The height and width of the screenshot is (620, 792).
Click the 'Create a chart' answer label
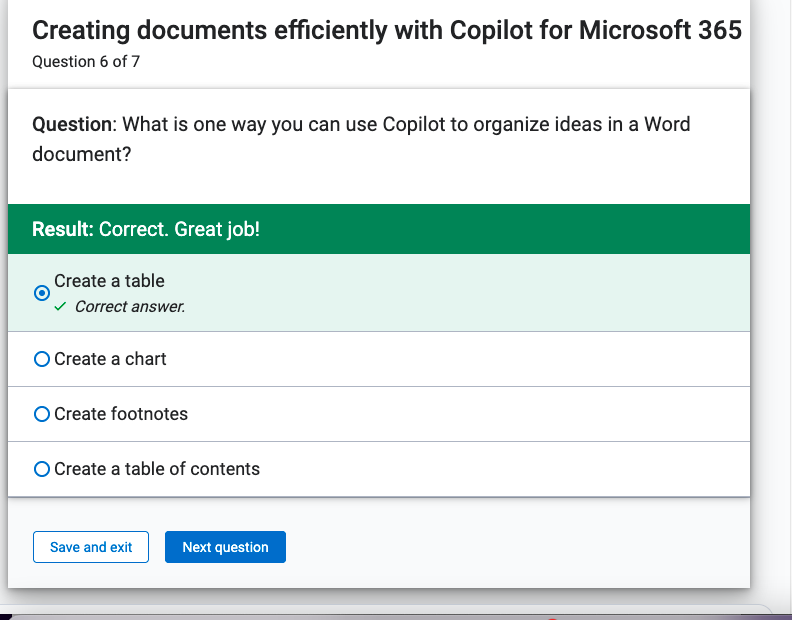click(110, 359)
